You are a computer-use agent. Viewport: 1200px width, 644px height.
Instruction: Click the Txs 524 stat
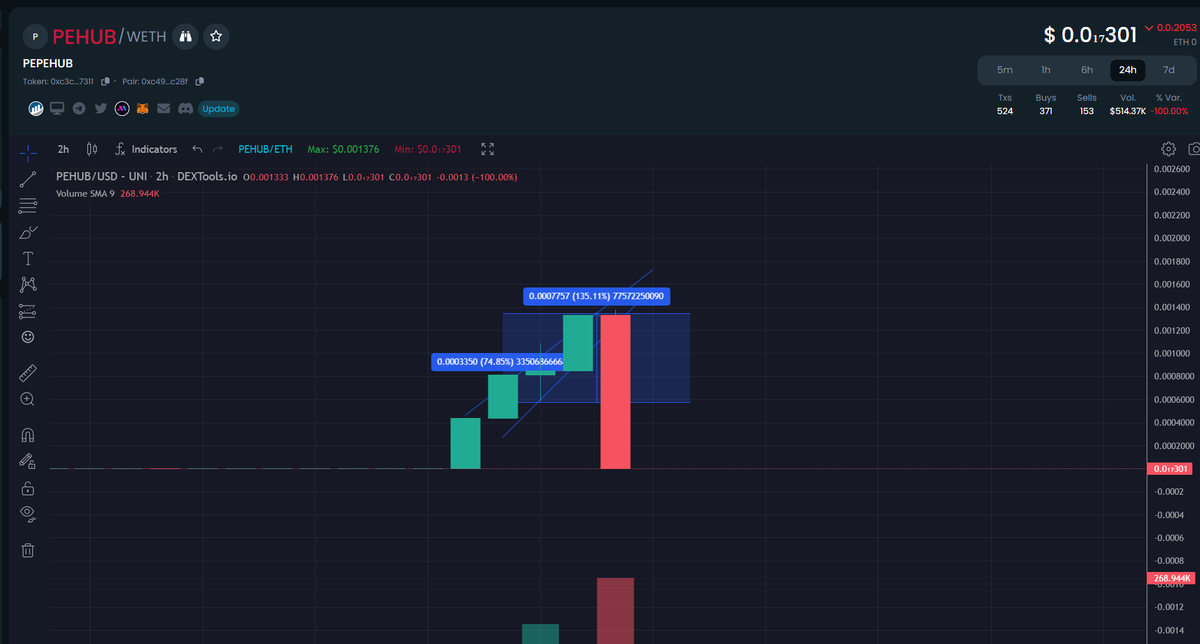[1005, 104]
